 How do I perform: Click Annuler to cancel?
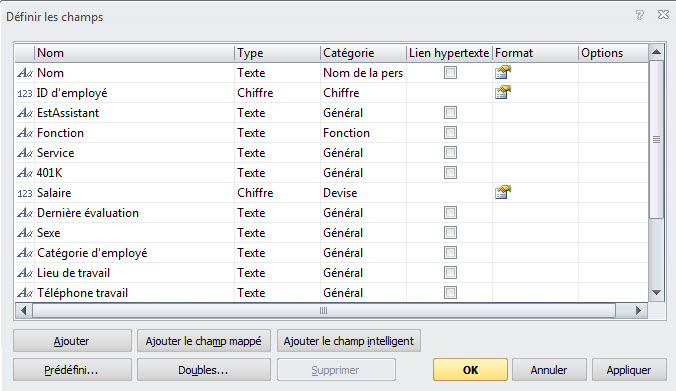coord(549,370)
